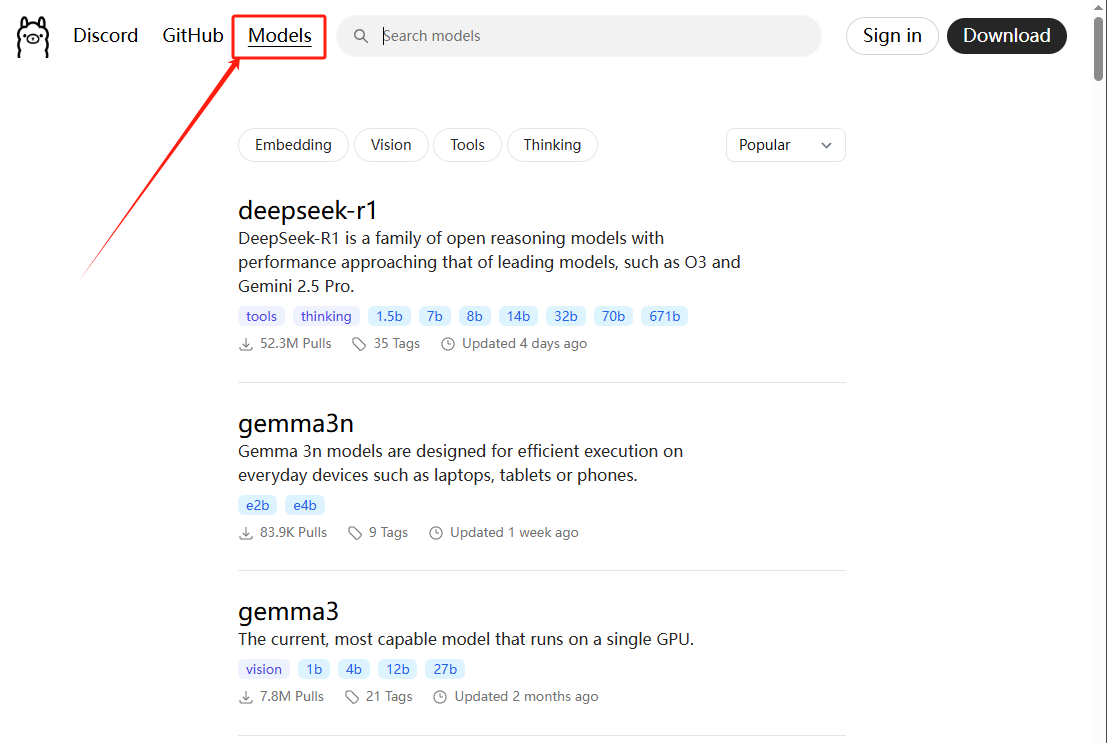Click the page vertical scrollbar thumb
This screenshot has width=1107, height=743.
tap(1099, 49)
